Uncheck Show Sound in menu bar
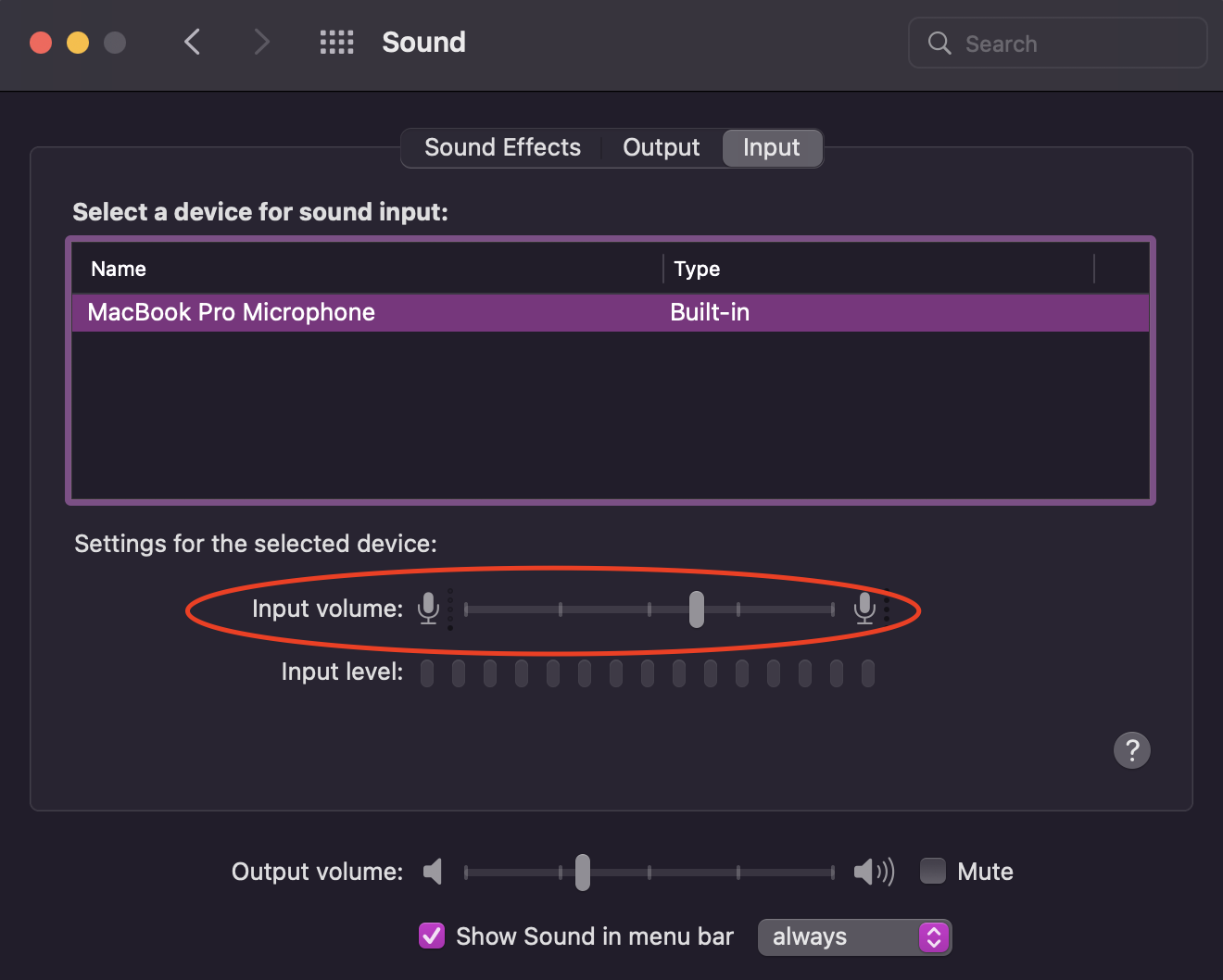 (x=432, y=936)
